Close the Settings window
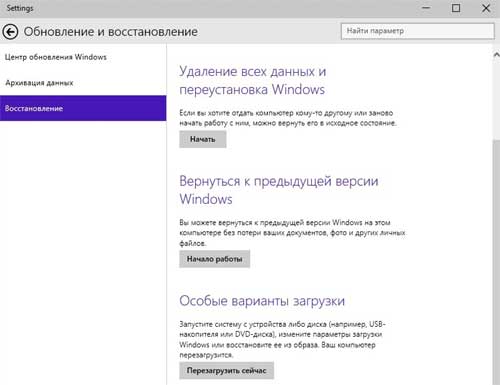Image resolution: width=500 pixels, height=385 pixels. coord(486,8)
